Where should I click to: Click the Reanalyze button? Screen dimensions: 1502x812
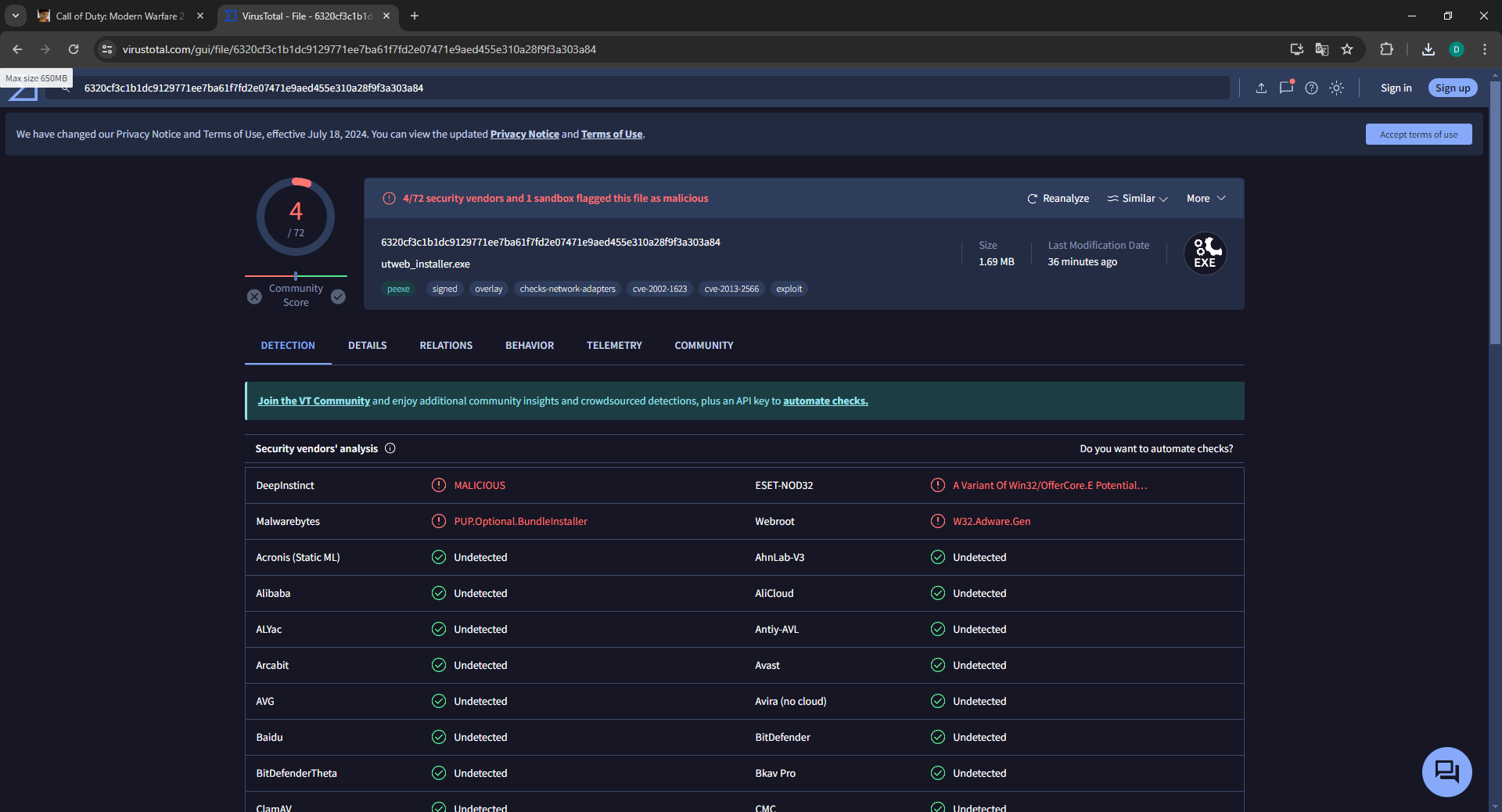click(x=1058, y=199)
